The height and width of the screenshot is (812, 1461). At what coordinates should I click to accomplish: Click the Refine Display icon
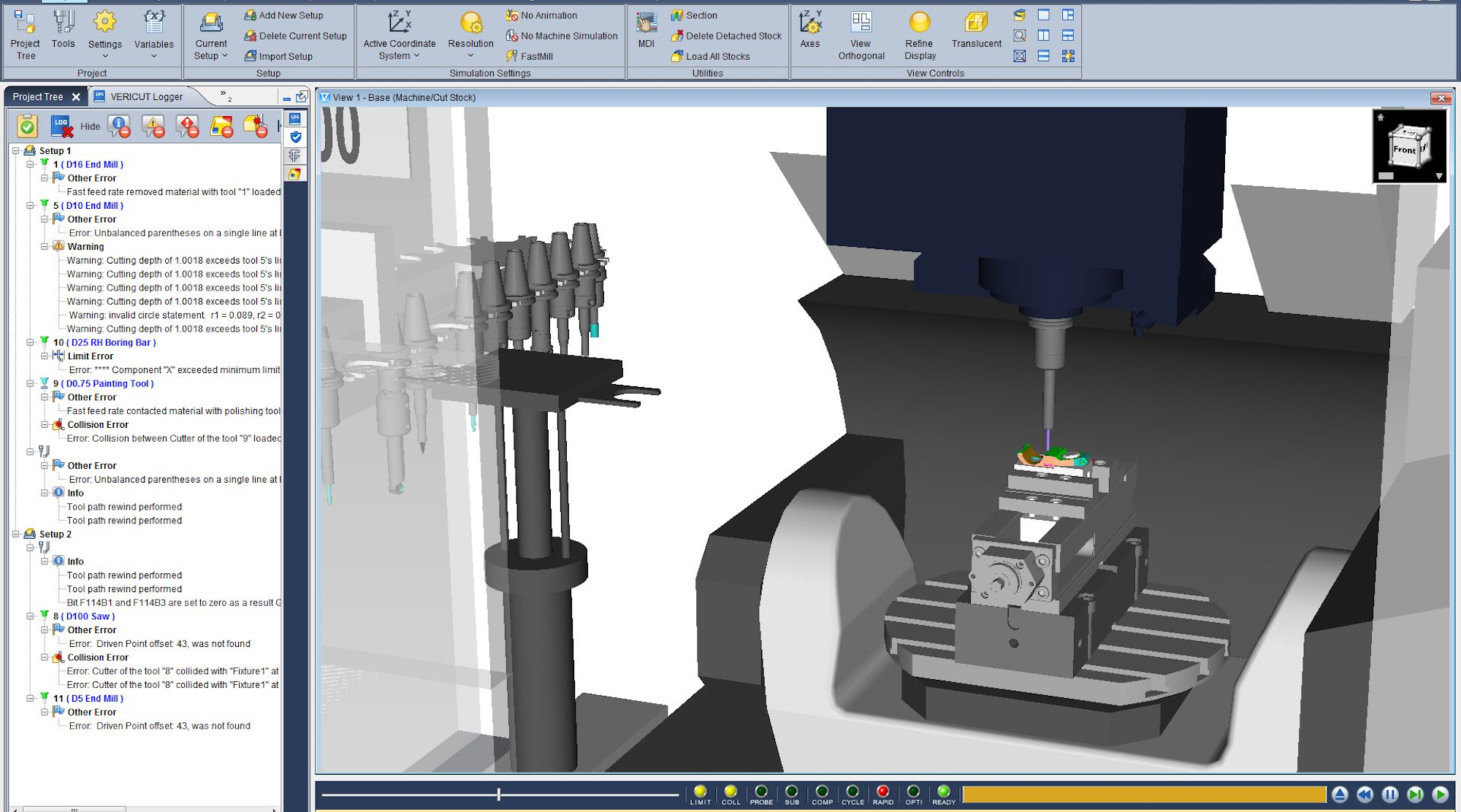pyautogui.click(x=919, y=34)
